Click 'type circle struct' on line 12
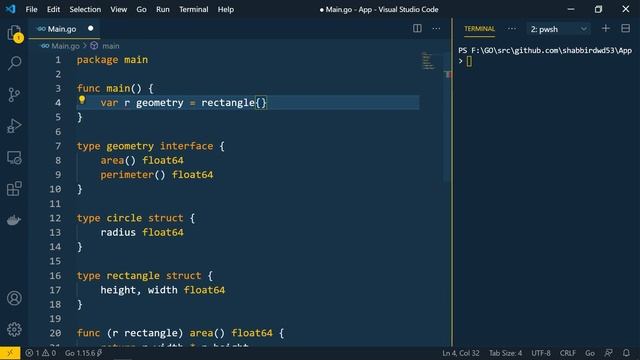 coord(130,218)
